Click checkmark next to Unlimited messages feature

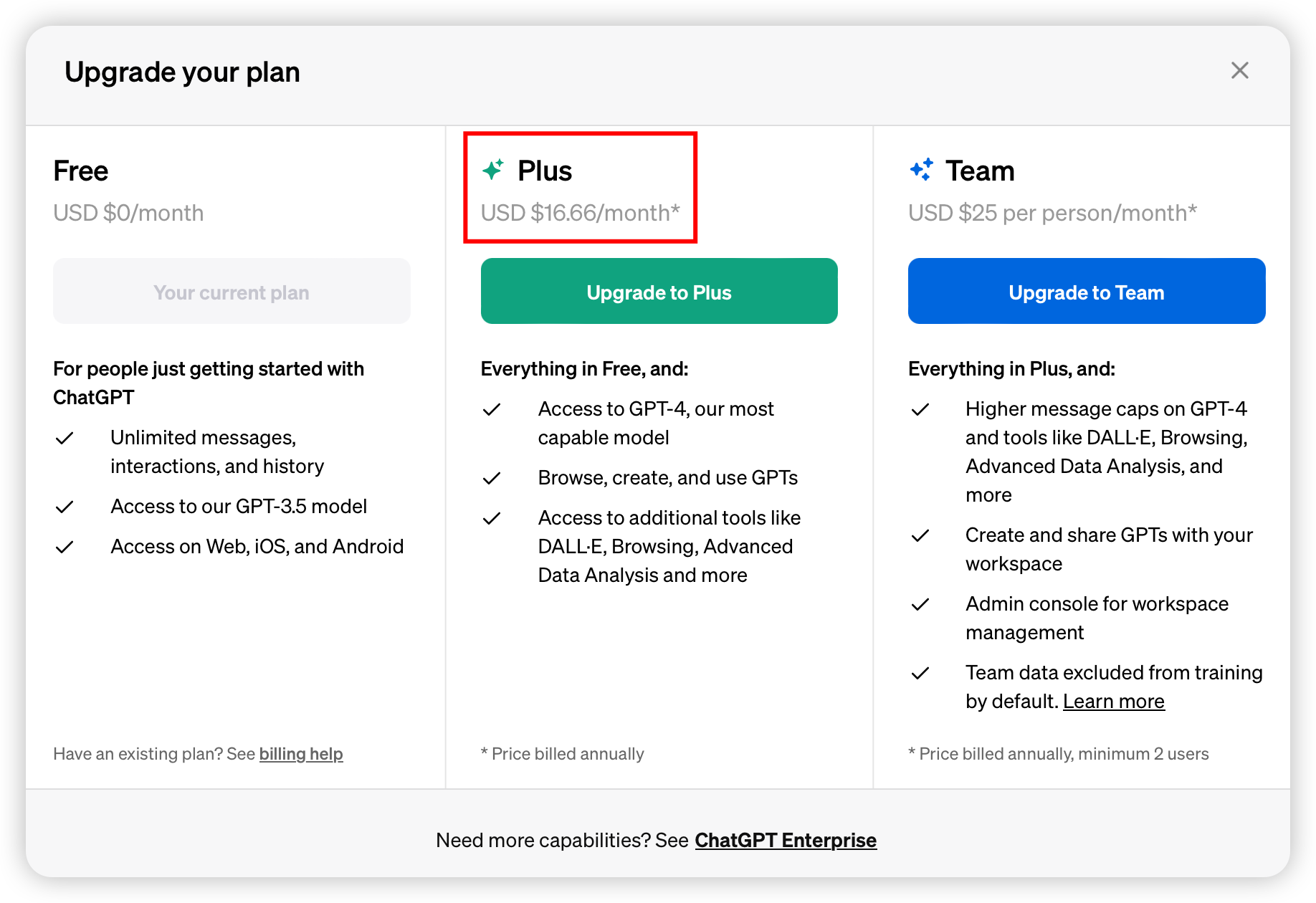(65, 438)
